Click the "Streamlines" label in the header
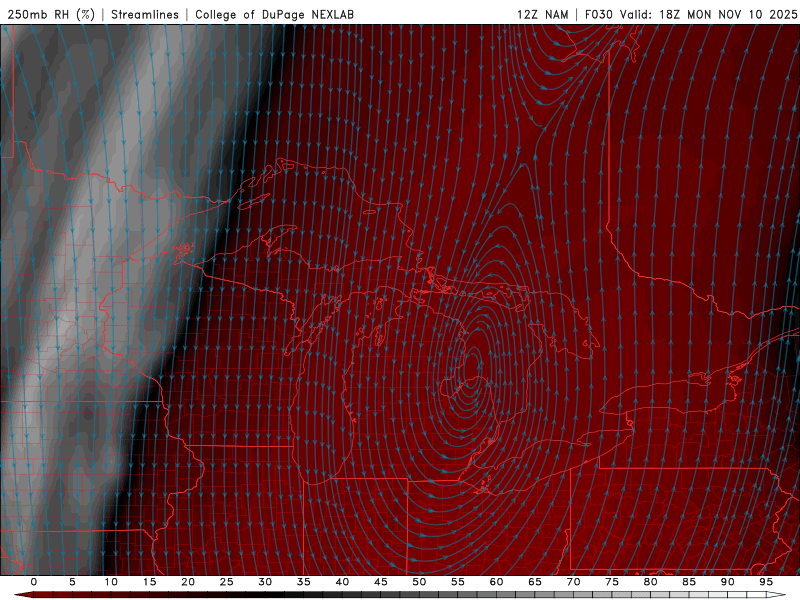Image resolution: width=800 pixels, height=600 pixels. point(145,14)
